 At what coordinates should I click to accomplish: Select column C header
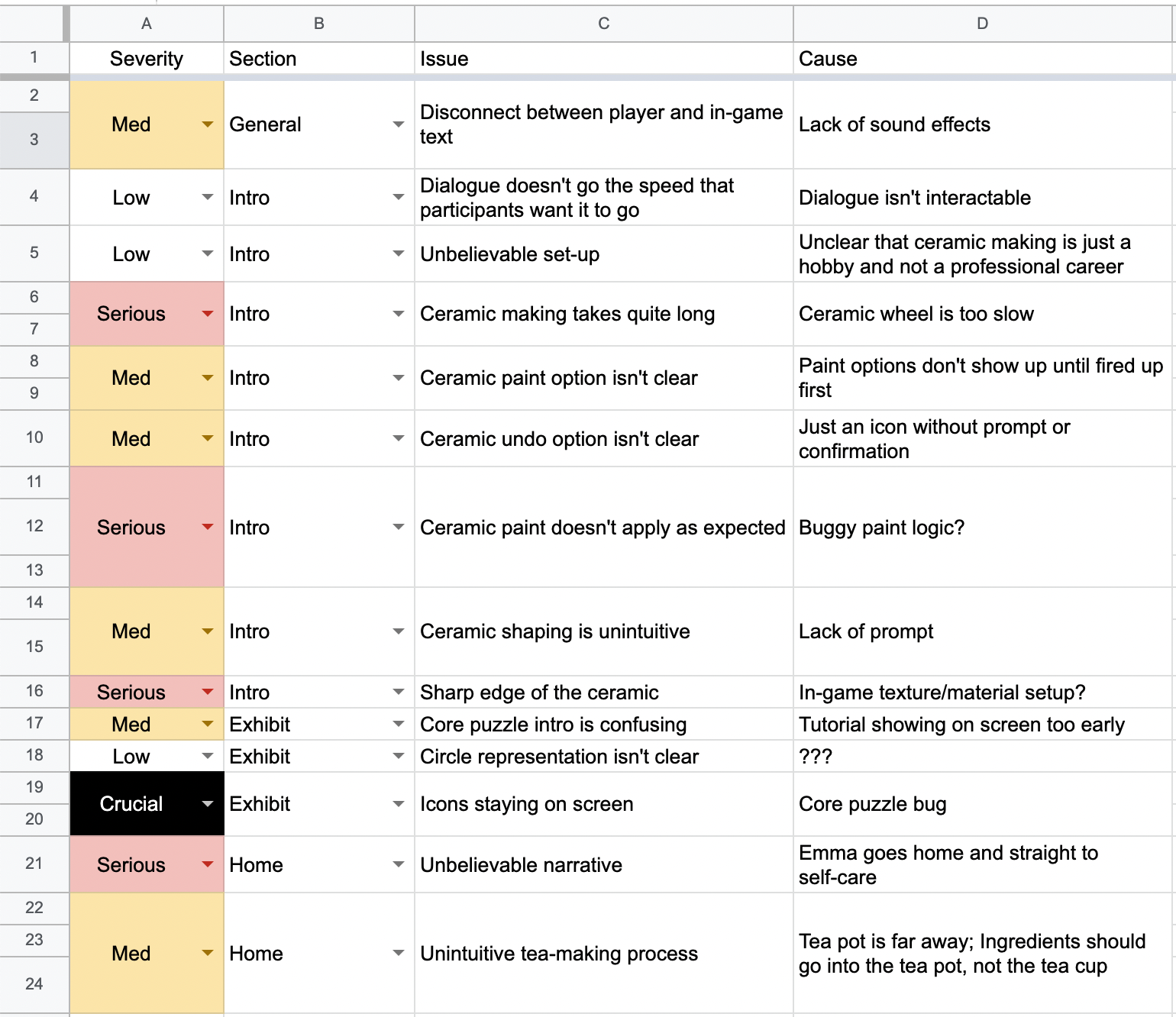pos(603,24)
